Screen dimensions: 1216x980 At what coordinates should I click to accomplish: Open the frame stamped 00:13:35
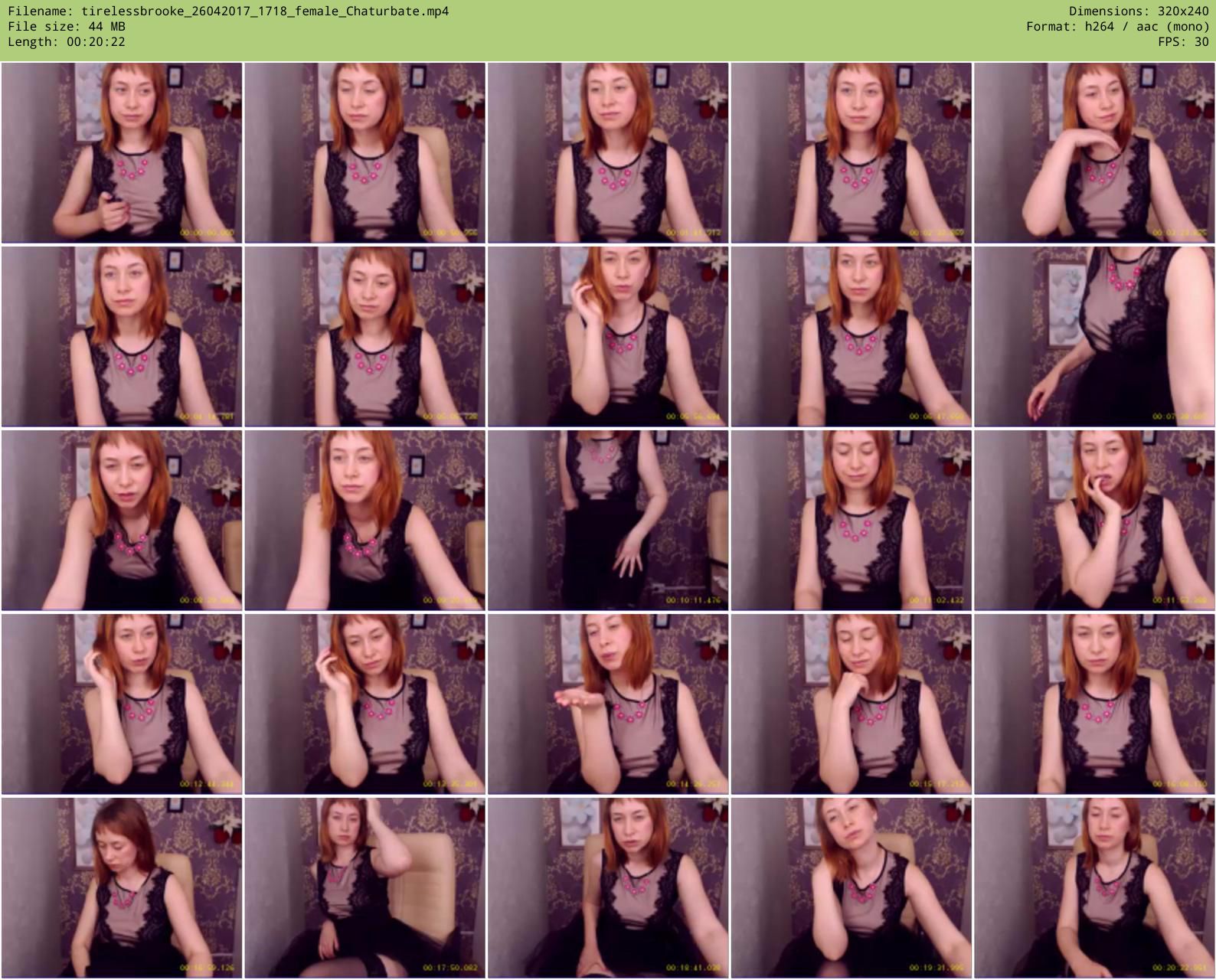pos(364,704)
